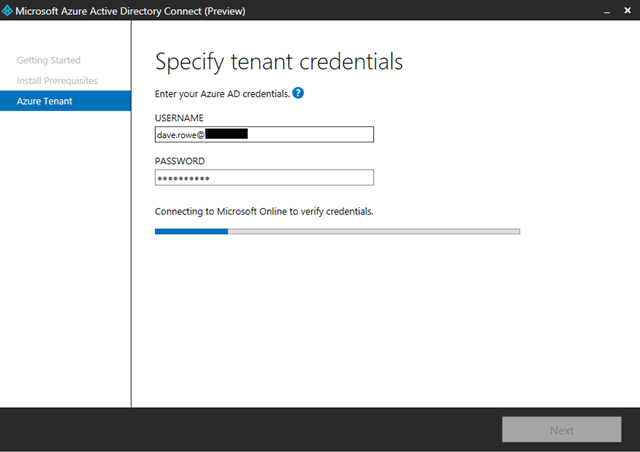Viewport: 640px width, 452px height.
Task: Focus the USERNAME input field
Action: tap(264, 134)
